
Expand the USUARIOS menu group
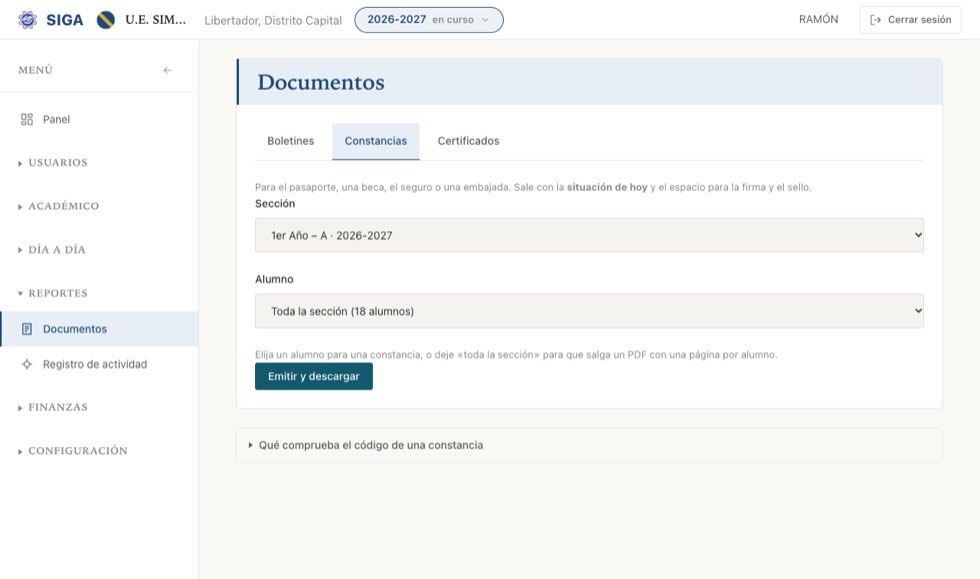[53, 163]
